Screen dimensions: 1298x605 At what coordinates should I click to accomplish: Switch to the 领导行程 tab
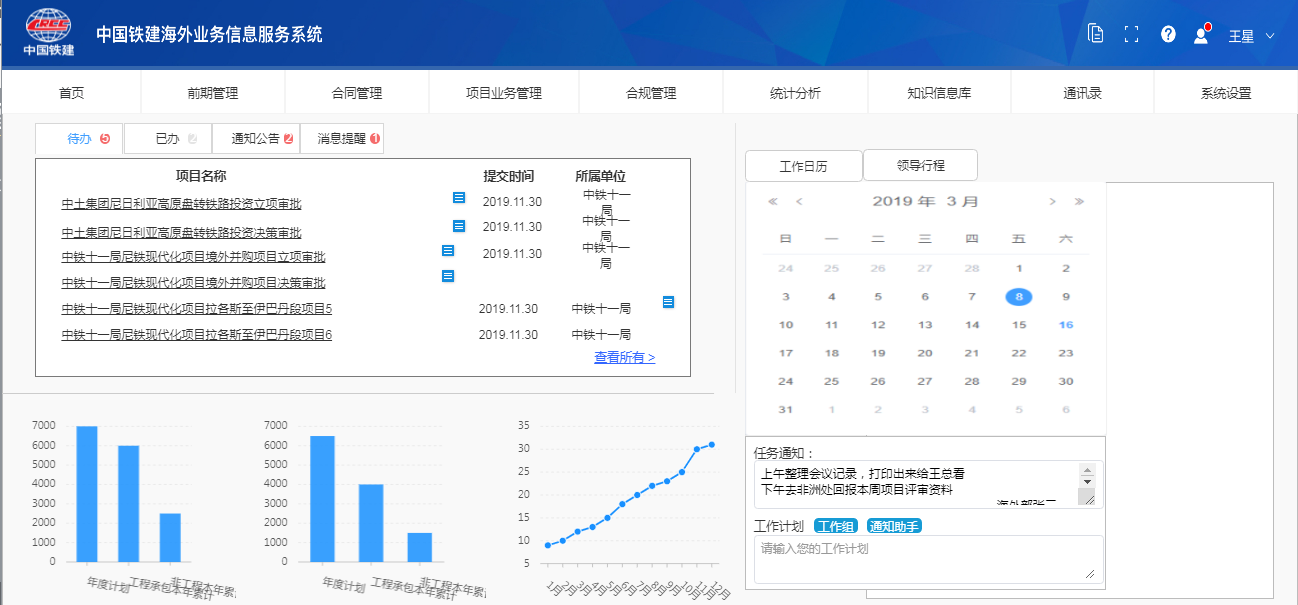point(920,164)
